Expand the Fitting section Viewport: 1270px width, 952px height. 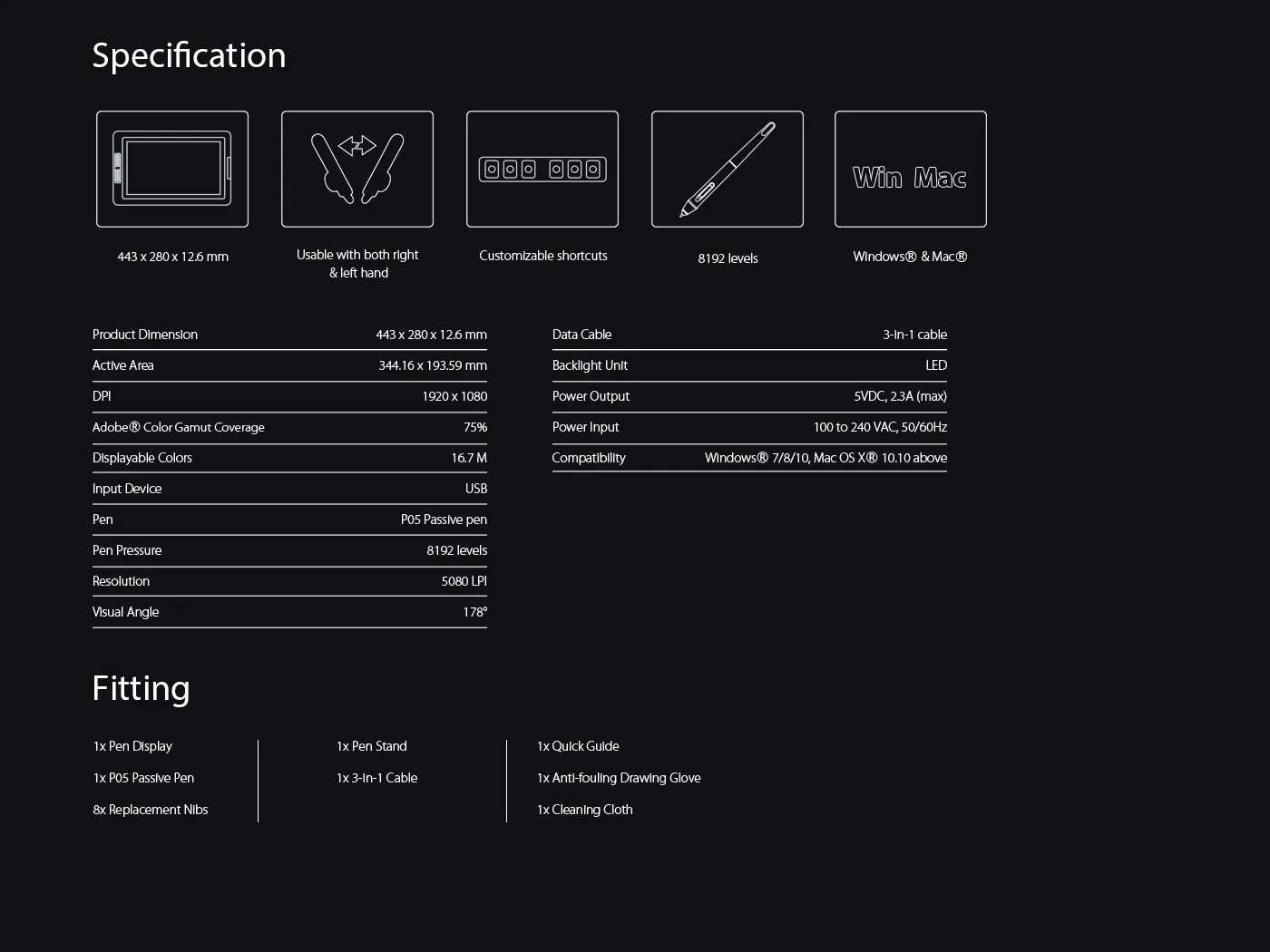[141, 689]
